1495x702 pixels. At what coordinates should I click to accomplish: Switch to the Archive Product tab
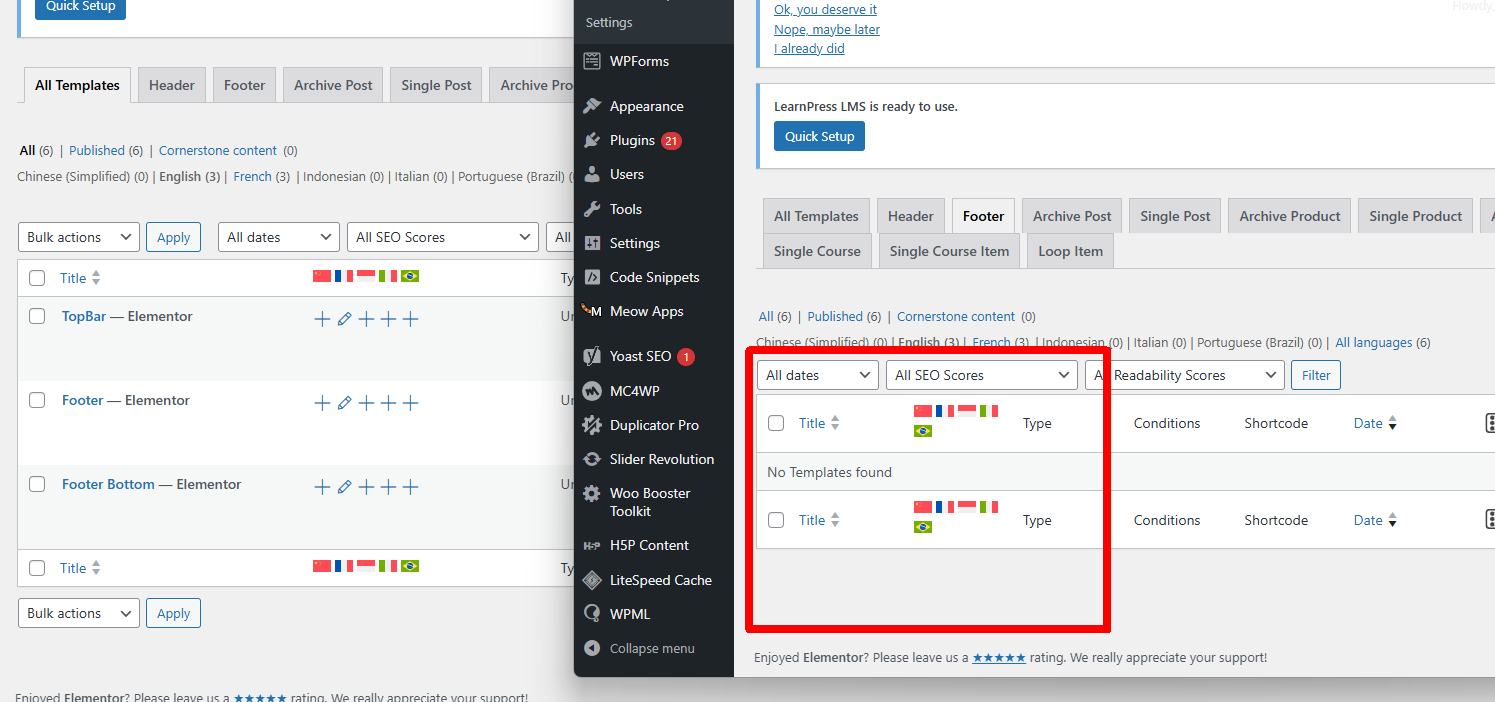click(x=1290, y=216)
